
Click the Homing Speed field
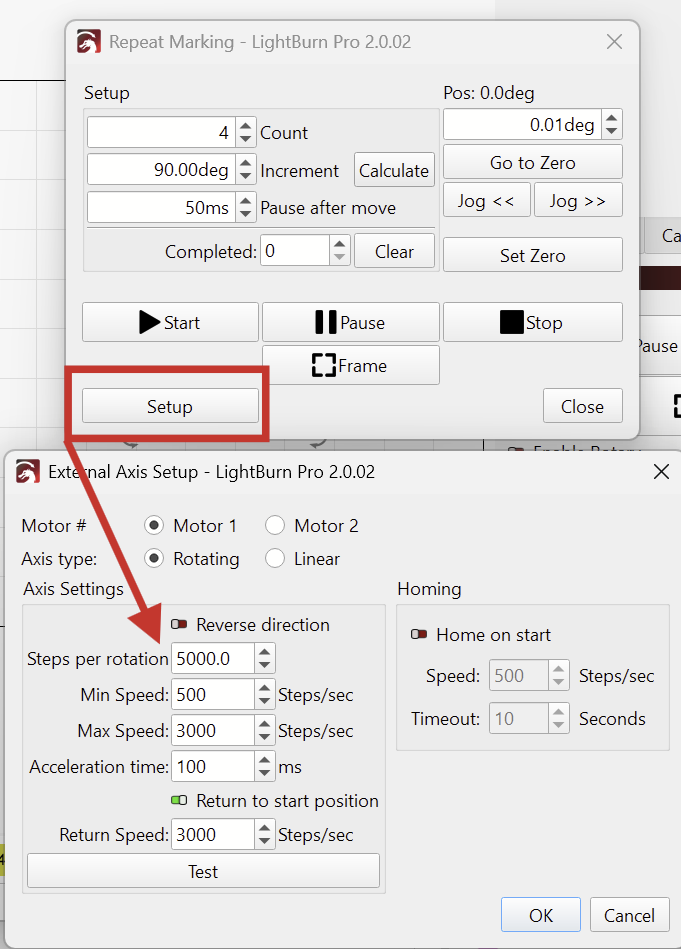tap(519, 675)
